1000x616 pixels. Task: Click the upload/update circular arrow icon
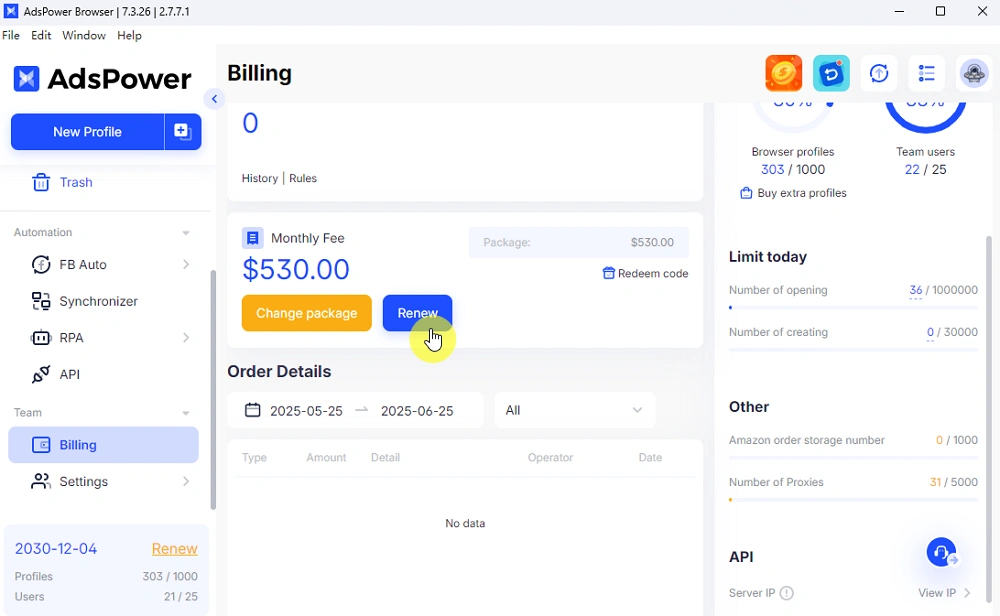[x=879, y=73]
